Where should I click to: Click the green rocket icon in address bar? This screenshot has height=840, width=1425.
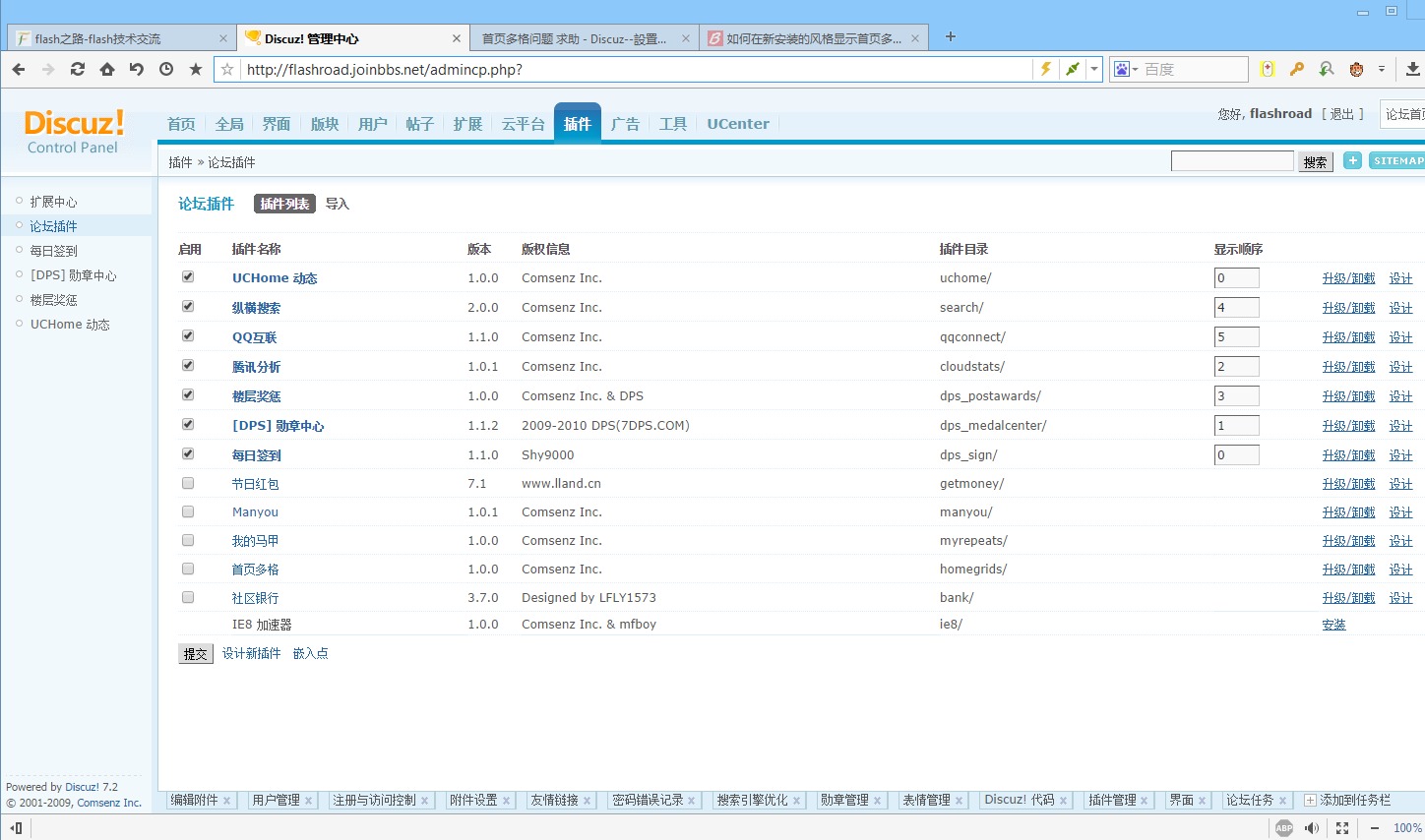[x=1073, y=69]
